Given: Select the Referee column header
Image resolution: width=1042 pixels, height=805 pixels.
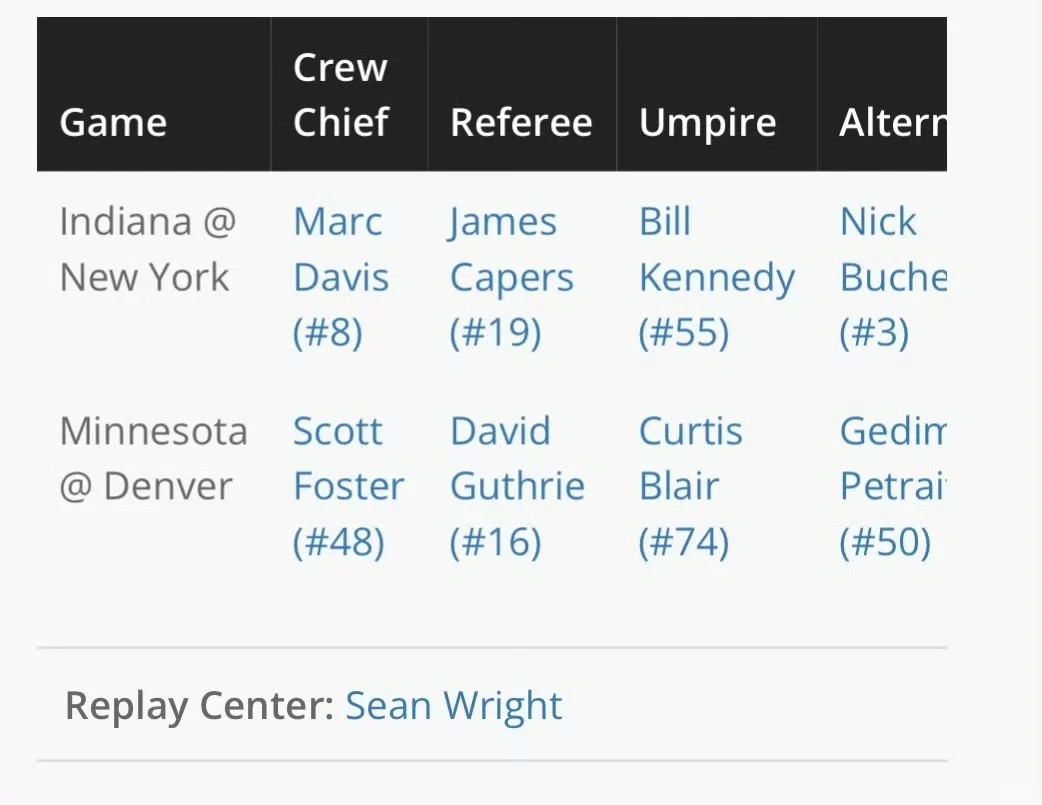Looking at the screenshot, I should (521, 123).
